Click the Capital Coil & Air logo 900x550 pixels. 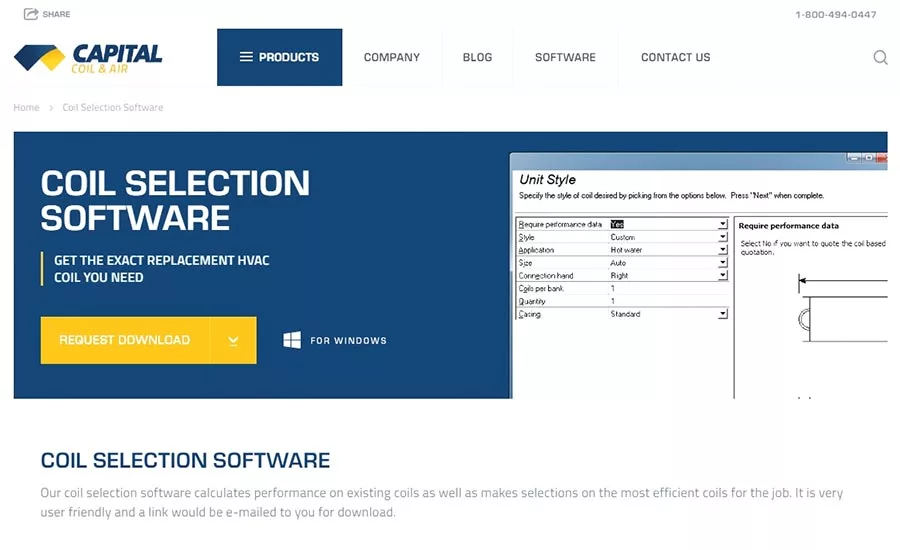click(88, 58)
